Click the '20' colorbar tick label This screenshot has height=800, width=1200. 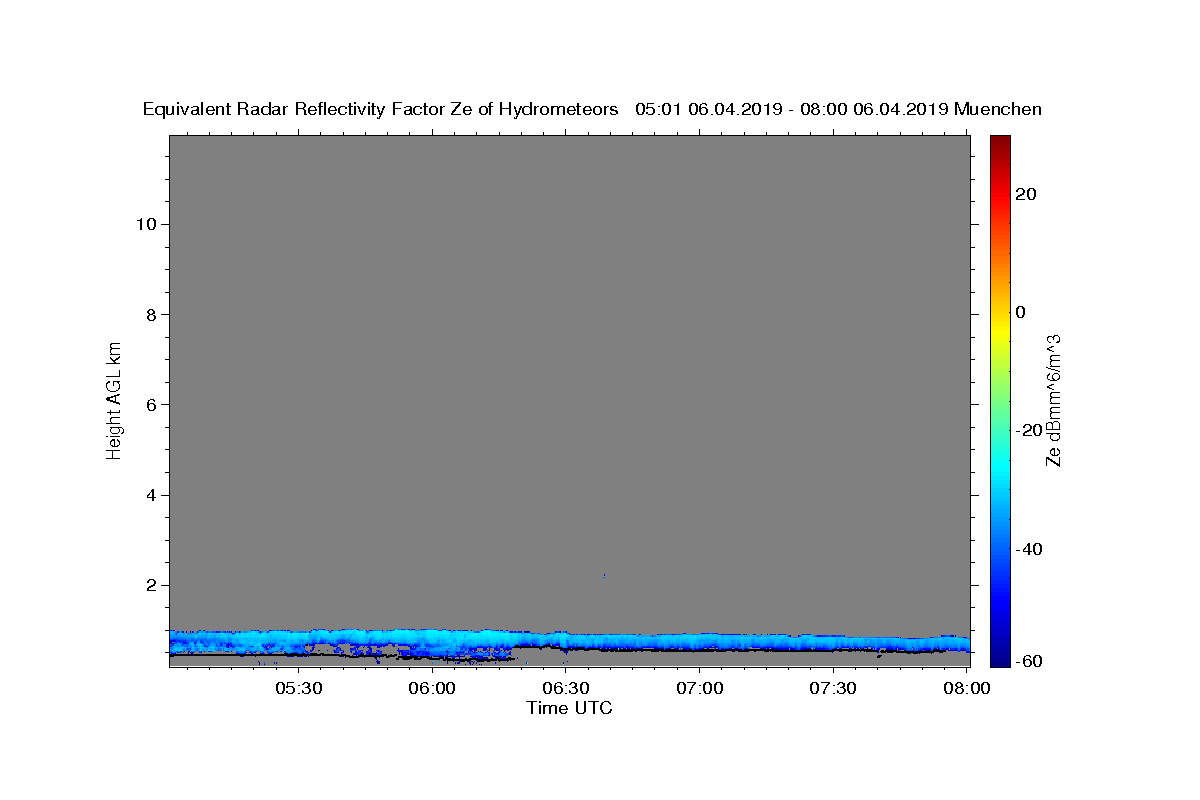[1026, 194]
